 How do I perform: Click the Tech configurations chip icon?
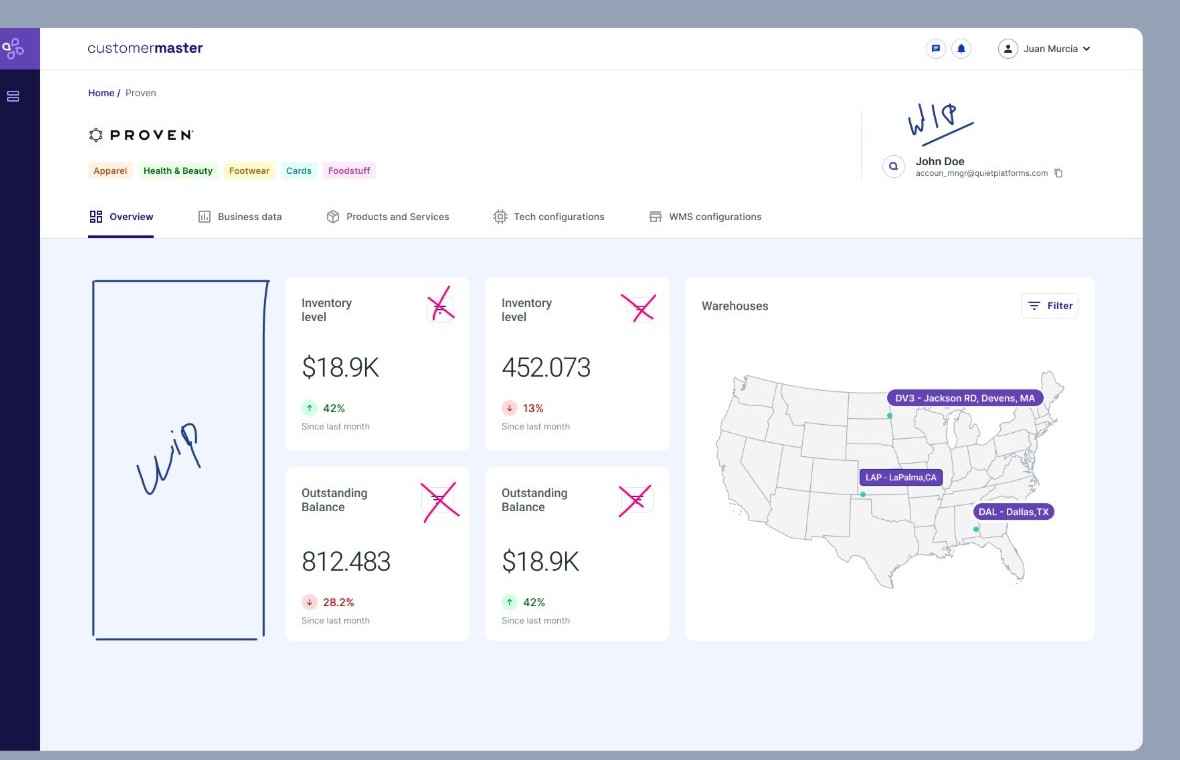click(500, 217)
